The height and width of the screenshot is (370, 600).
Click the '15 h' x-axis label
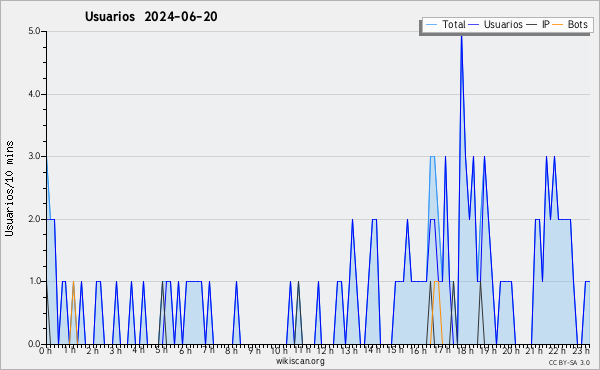pyautogui.click(x=395, y=350)
